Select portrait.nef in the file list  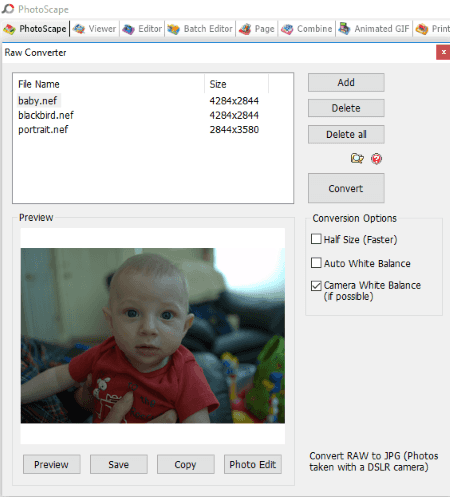pyautogui.click(x=43, y=130)
